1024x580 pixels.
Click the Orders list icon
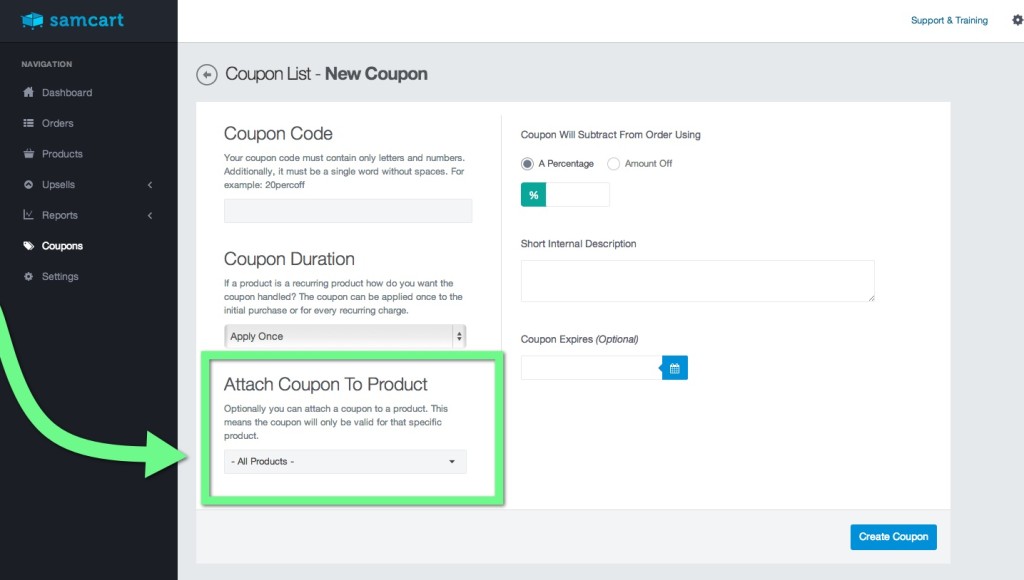coord(29,123)
